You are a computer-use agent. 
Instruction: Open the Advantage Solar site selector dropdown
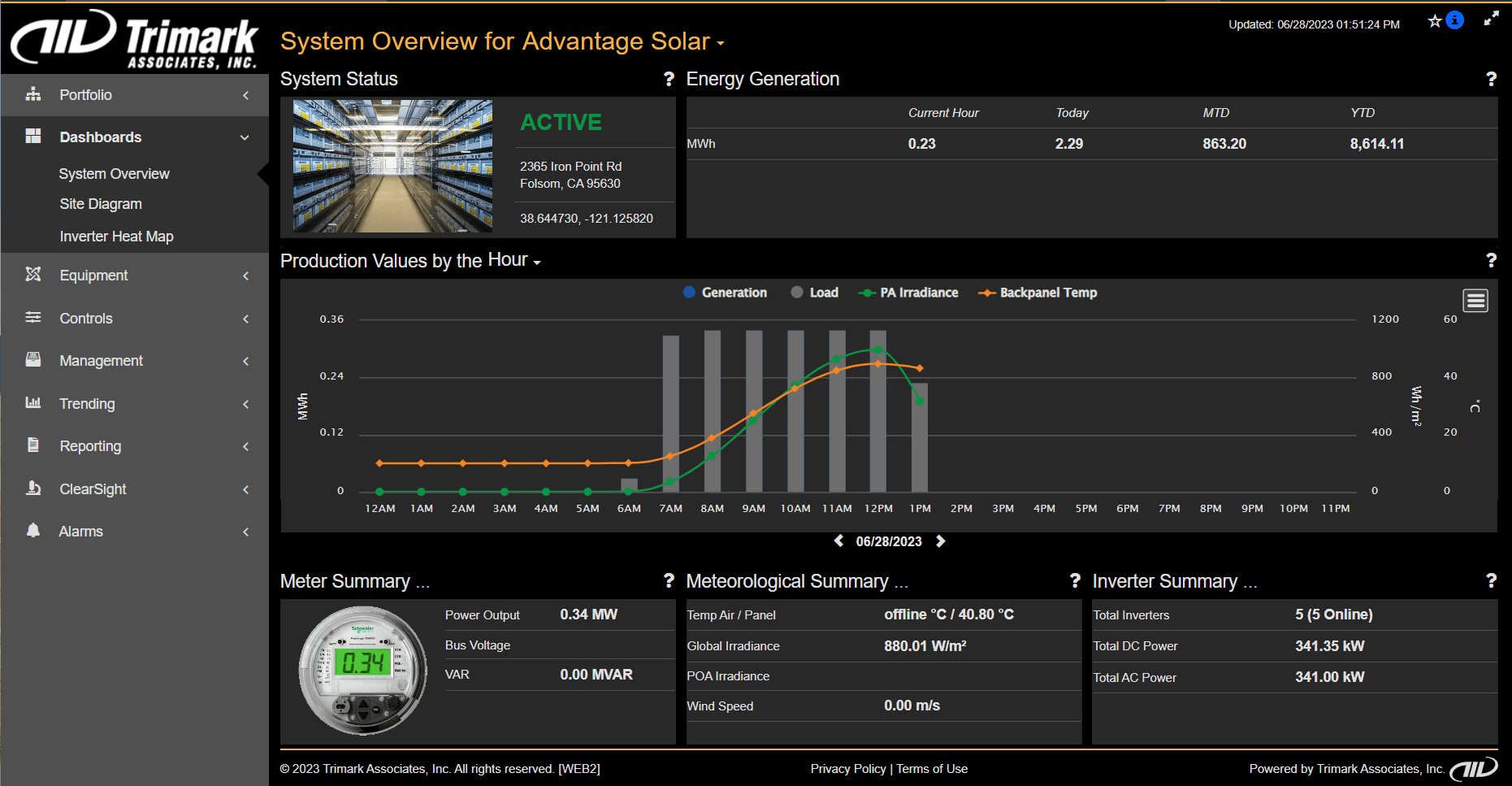[x=720, y=42]
